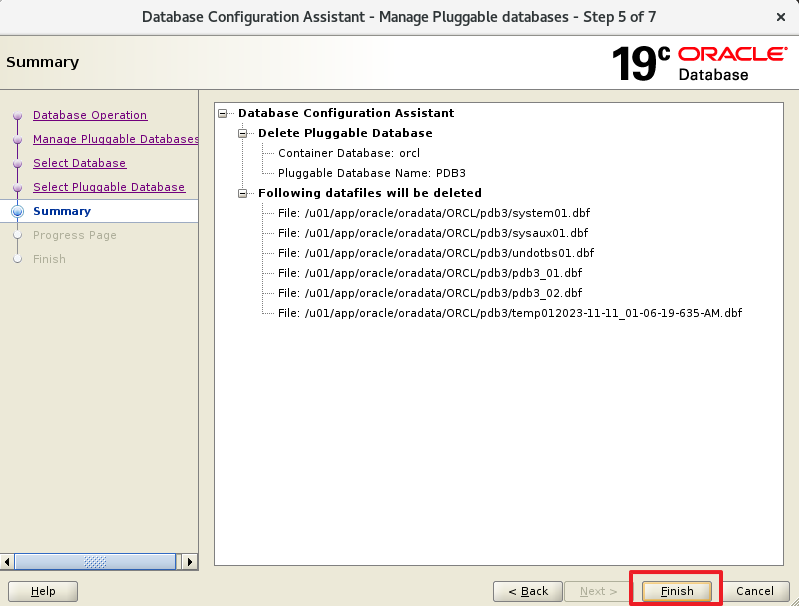799x606 pixels.
Task: Jump to Select Pluggable Database step
Action: click(x=109, y=187)
